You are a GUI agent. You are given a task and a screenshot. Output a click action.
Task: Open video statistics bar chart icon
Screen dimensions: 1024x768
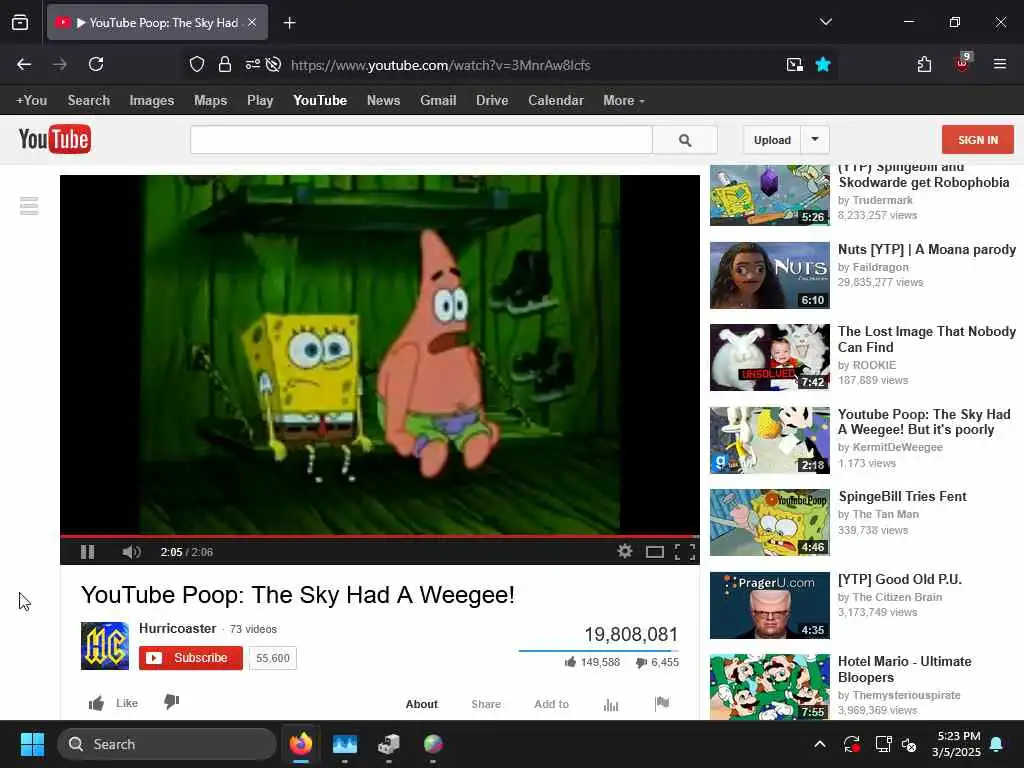point(611,705)
